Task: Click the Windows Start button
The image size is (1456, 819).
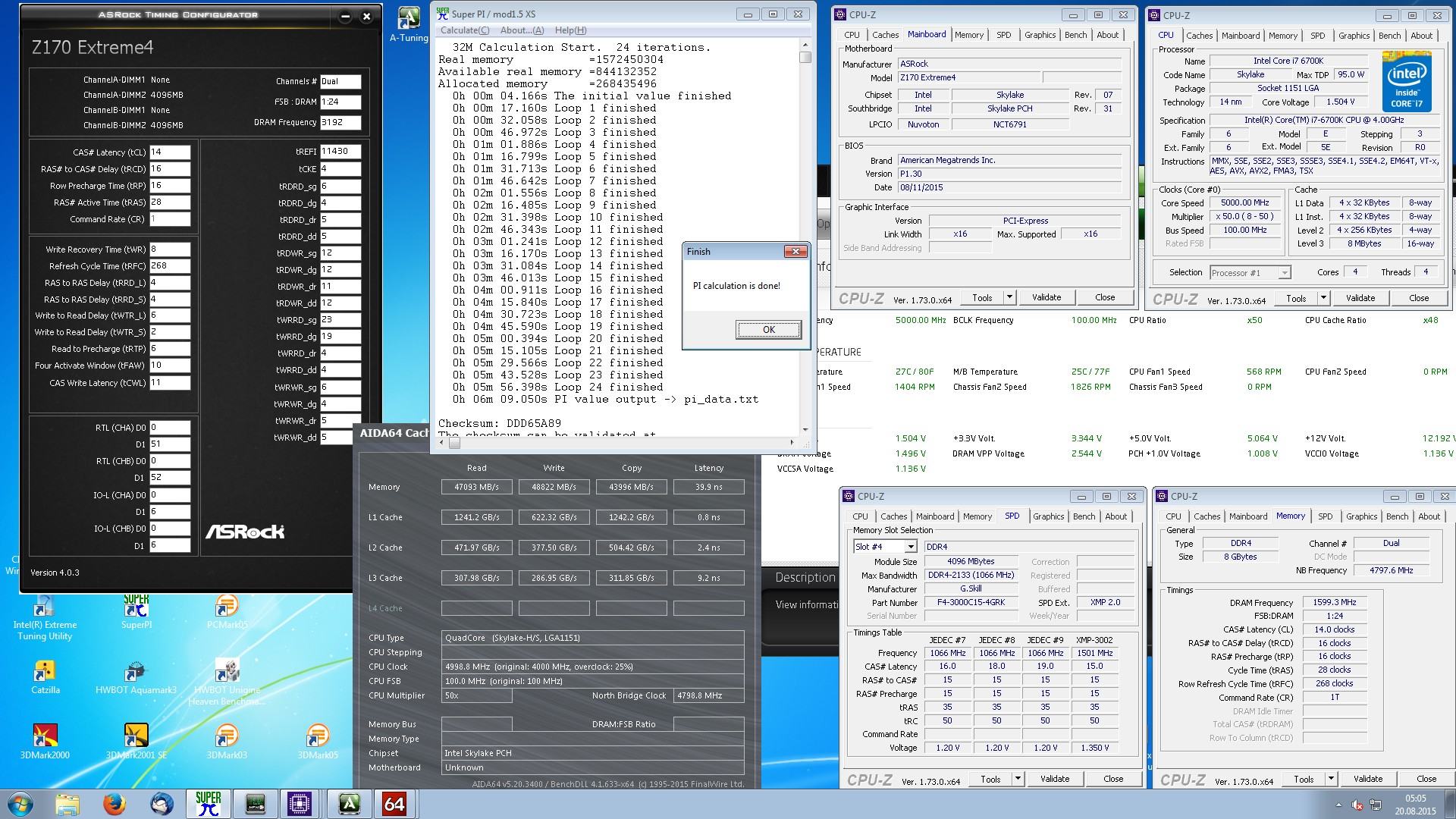Action: pyautogui.click(x=20, y=803)
